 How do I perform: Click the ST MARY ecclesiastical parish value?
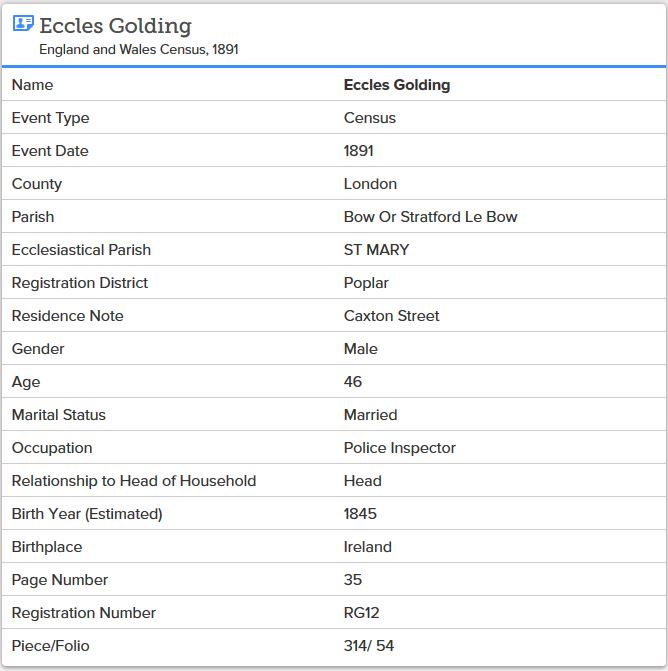coord(376,250)
